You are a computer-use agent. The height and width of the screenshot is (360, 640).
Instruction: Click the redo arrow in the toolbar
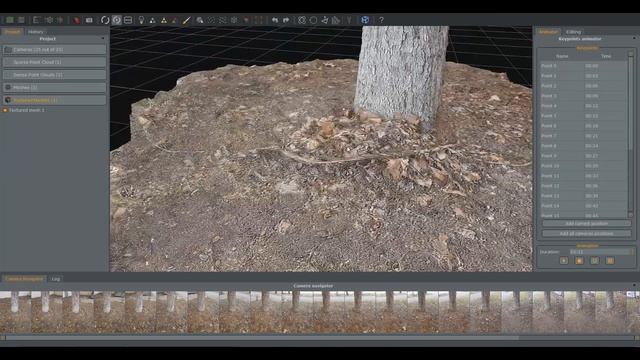click(x=286, y=20)
